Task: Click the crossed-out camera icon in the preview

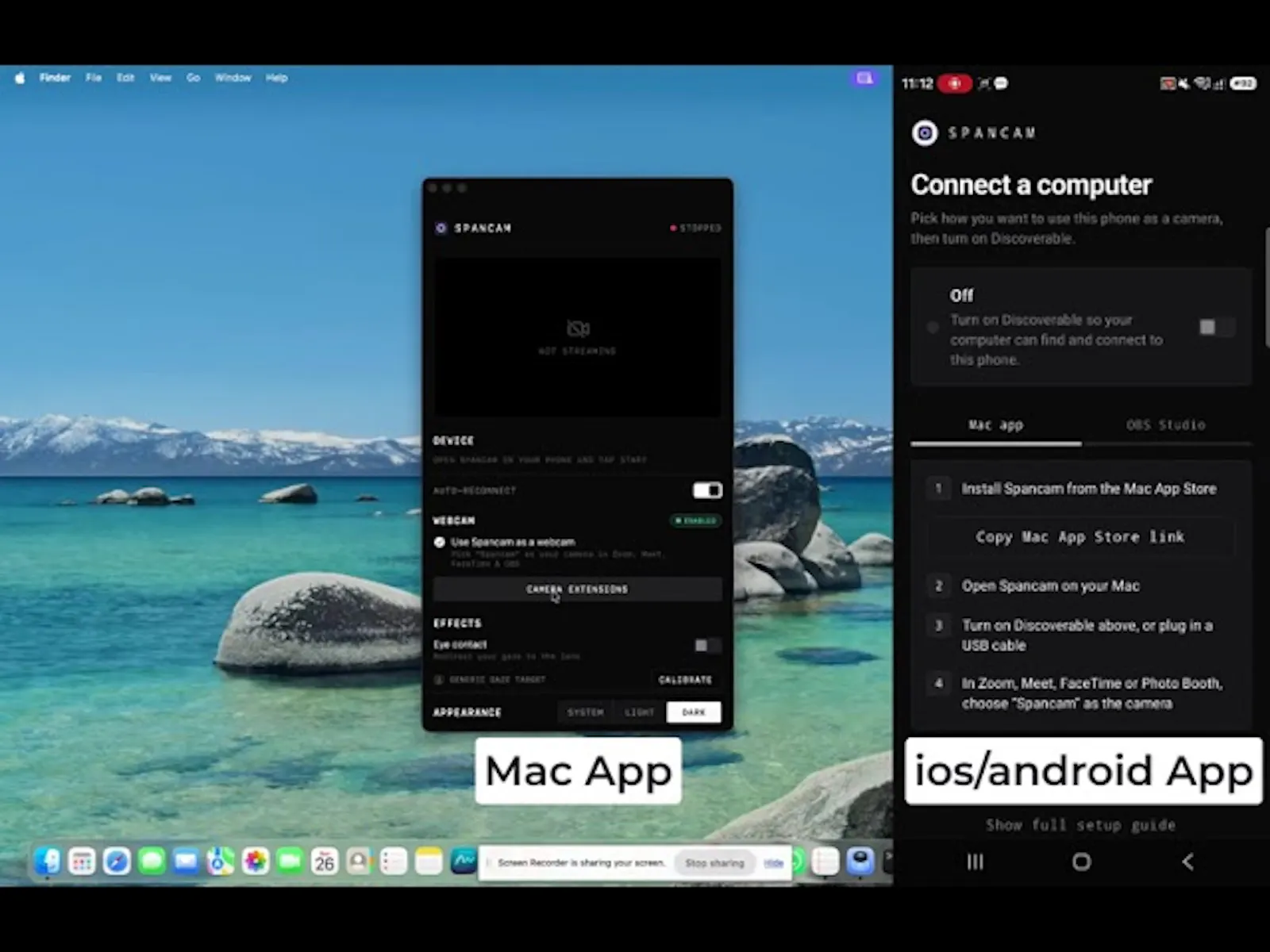Action: pyautogui.click(x=578, y=328)
